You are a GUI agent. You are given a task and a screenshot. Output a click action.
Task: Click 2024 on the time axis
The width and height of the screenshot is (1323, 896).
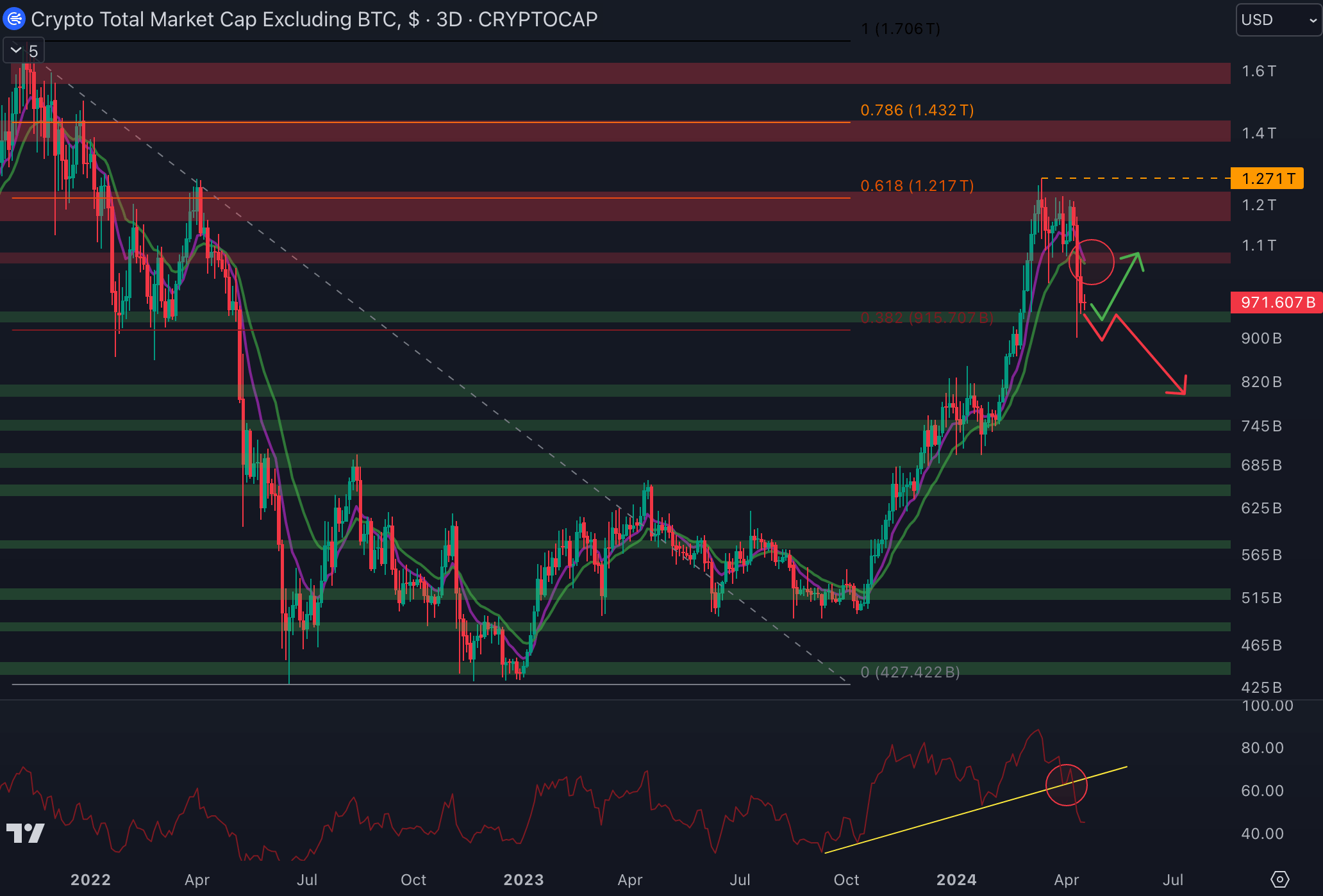(956, 879)
